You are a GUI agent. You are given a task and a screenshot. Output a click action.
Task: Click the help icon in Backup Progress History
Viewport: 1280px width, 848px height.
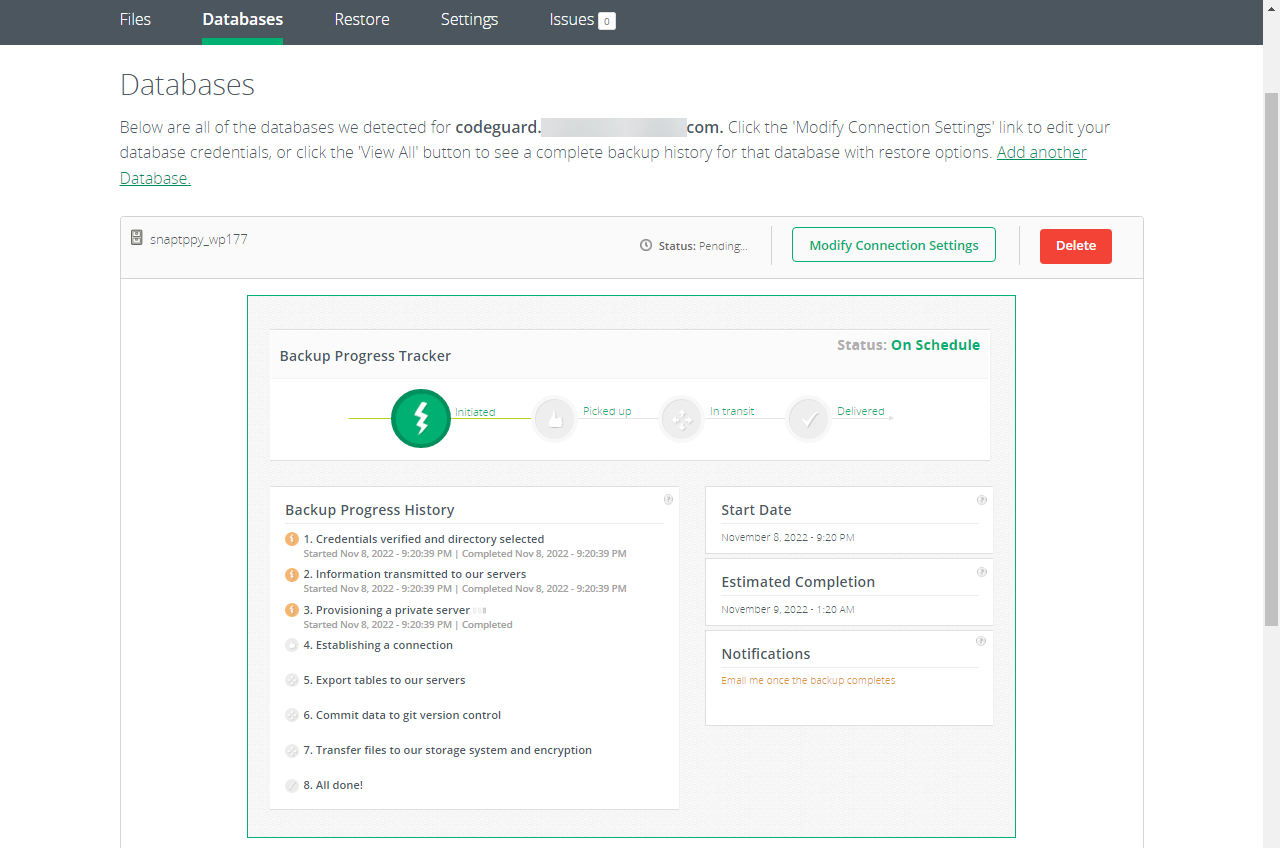(668, 500)
